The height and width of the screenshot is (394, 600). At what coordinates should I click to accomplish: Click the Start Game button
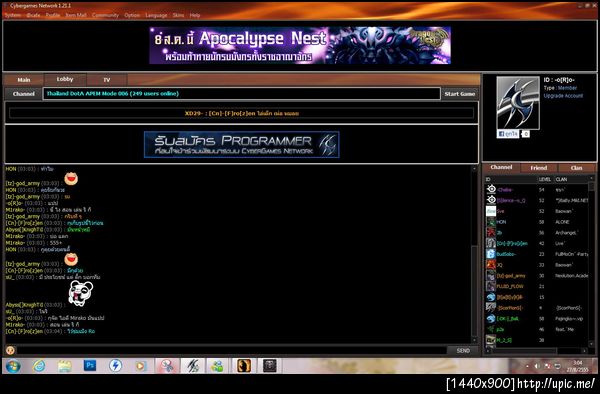point(460,94)
